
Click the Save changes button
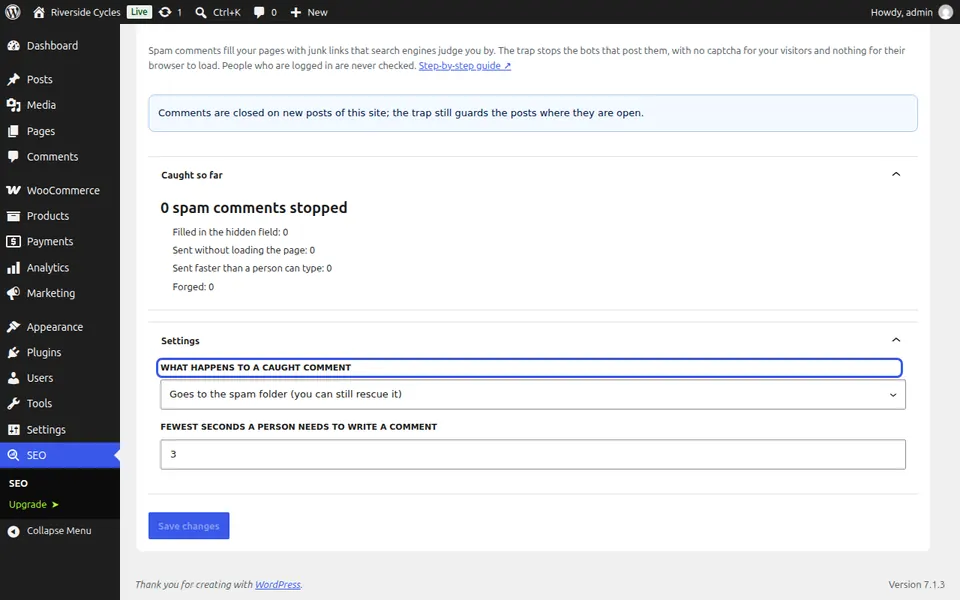coord(189,526)
